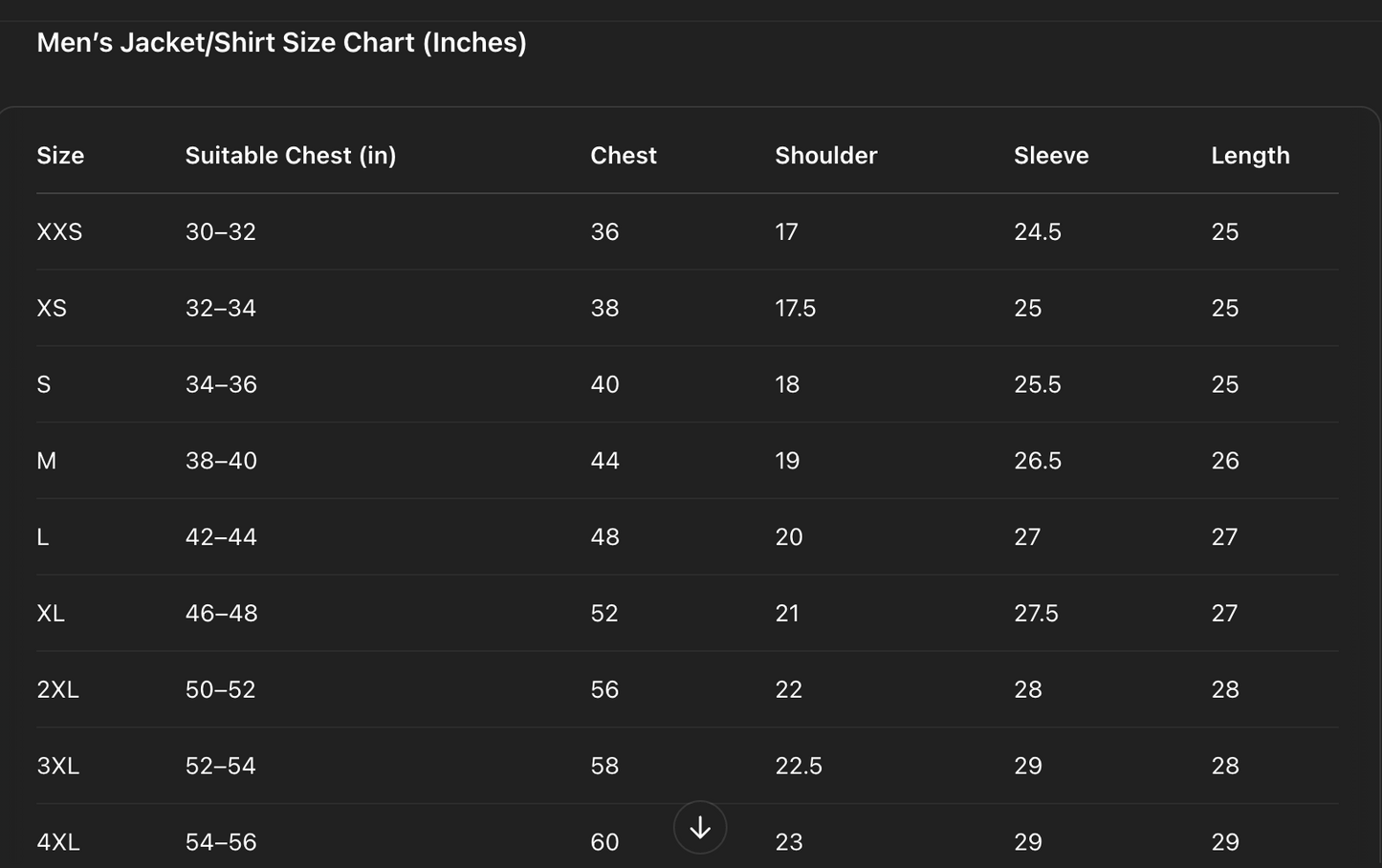Click the 3XL size row label
Viewport: 1382px width, 868px height.
point(57,767)
